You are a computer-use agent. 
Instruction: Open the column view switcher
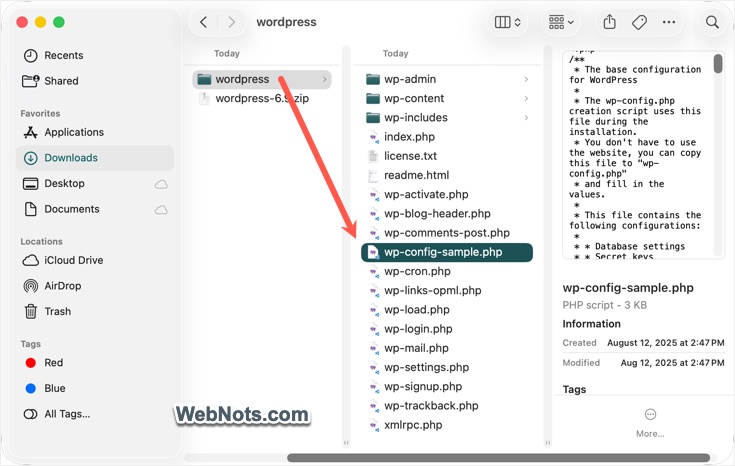[x=508, y=22]
